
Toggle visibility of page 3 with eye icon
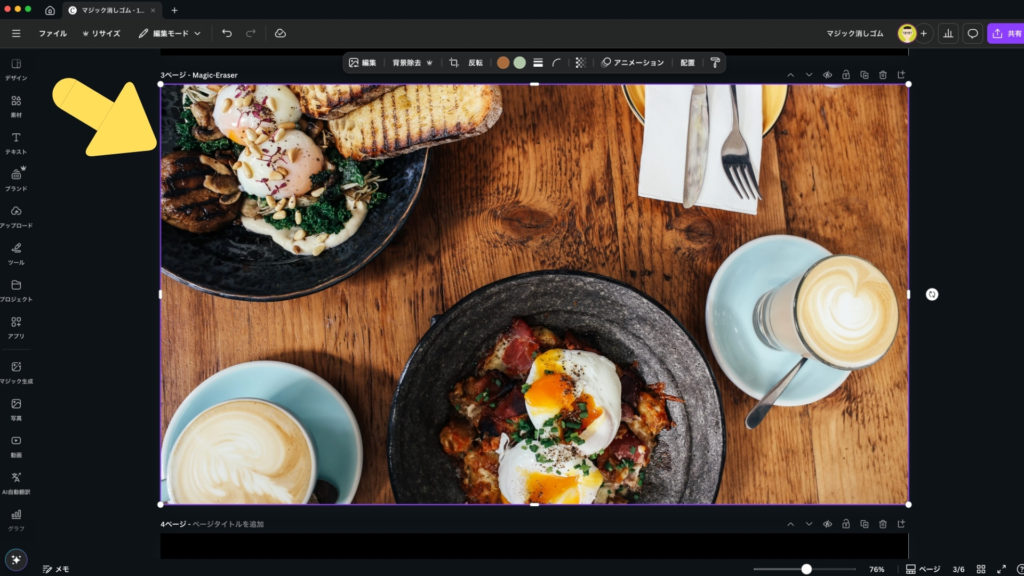[827, 75]
